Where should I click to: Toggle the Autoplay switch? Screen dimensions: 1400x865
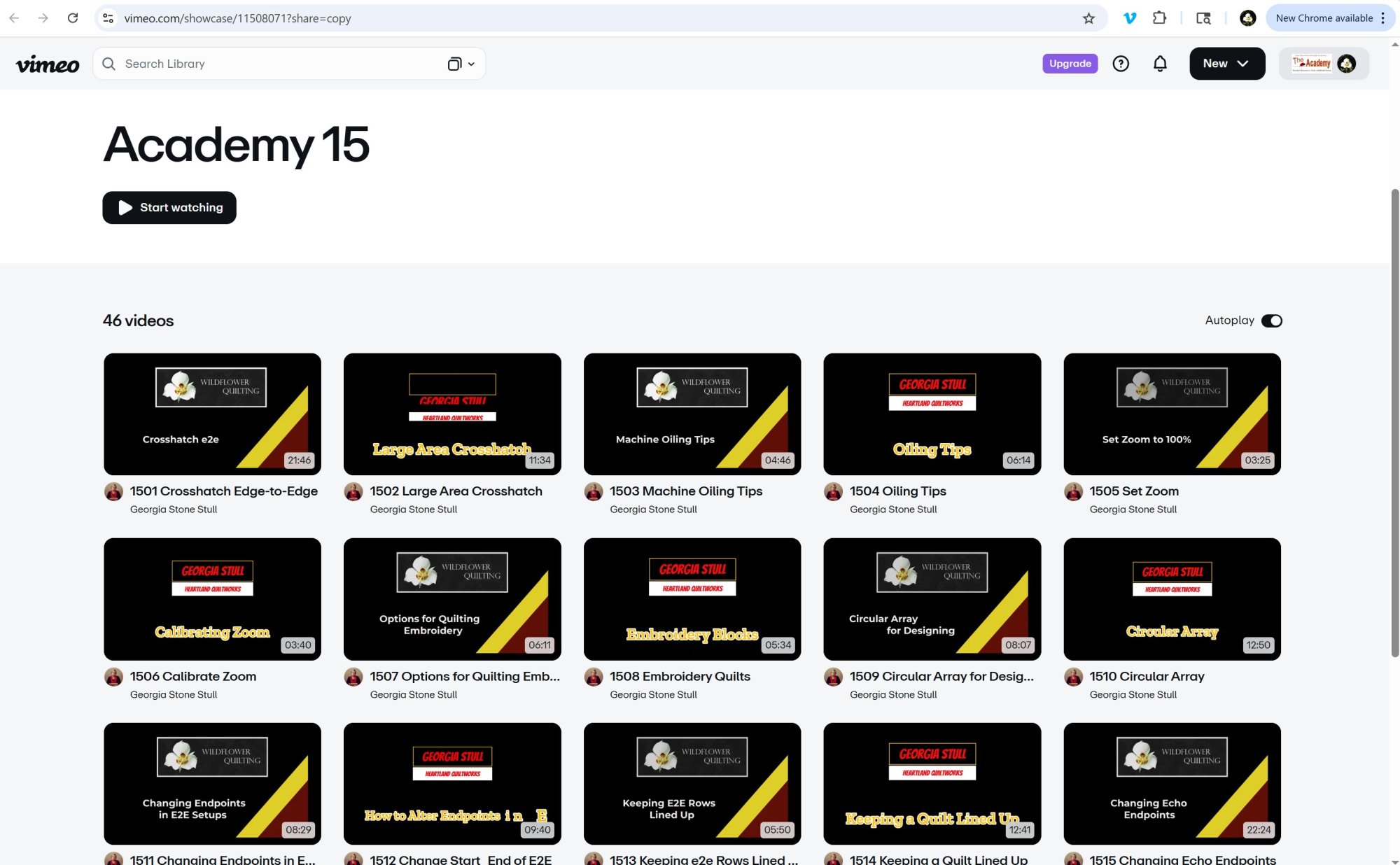1271,321
